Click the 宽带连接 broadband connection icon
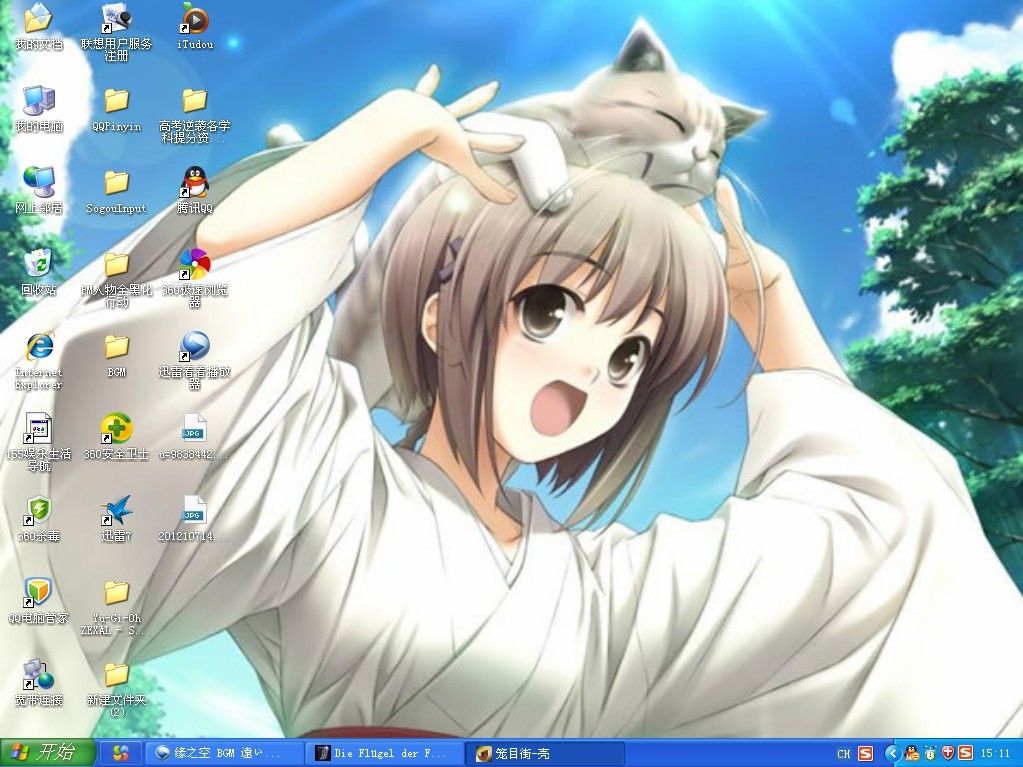 tap(38, 684)
